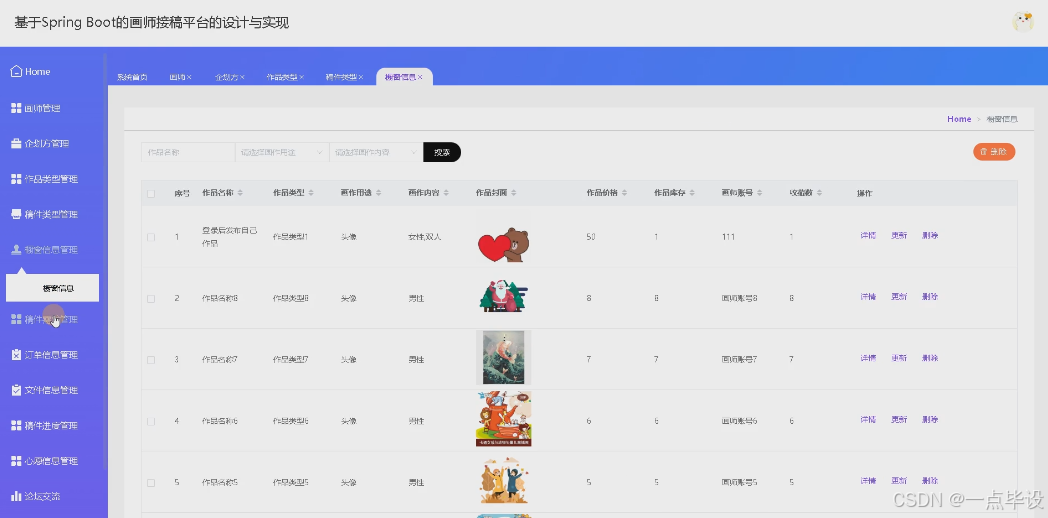Open 详情 for row 5 作品名称5
The image size is (1048, 518).
[868, 481]
